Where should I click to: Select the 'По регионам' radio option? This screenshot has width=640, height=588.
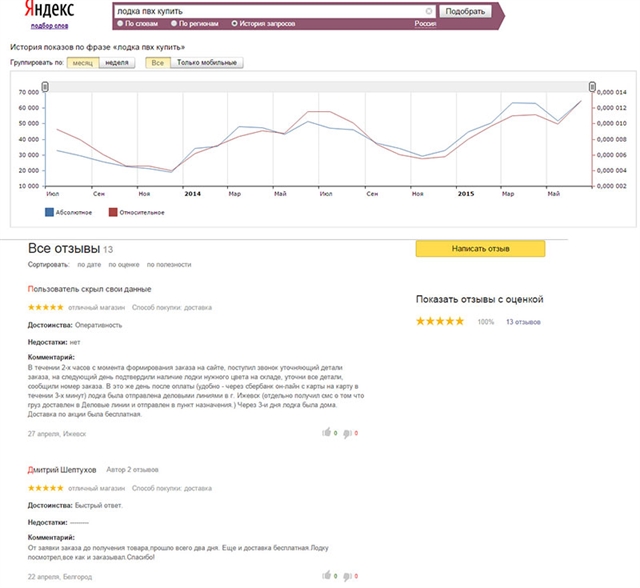[174, 22]
